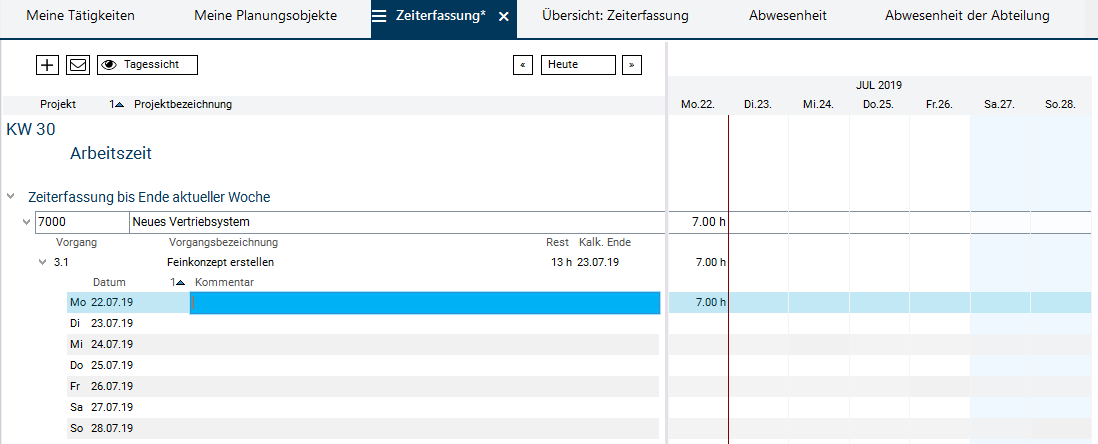Click the blue comment field for Monday

click(424, 303)
